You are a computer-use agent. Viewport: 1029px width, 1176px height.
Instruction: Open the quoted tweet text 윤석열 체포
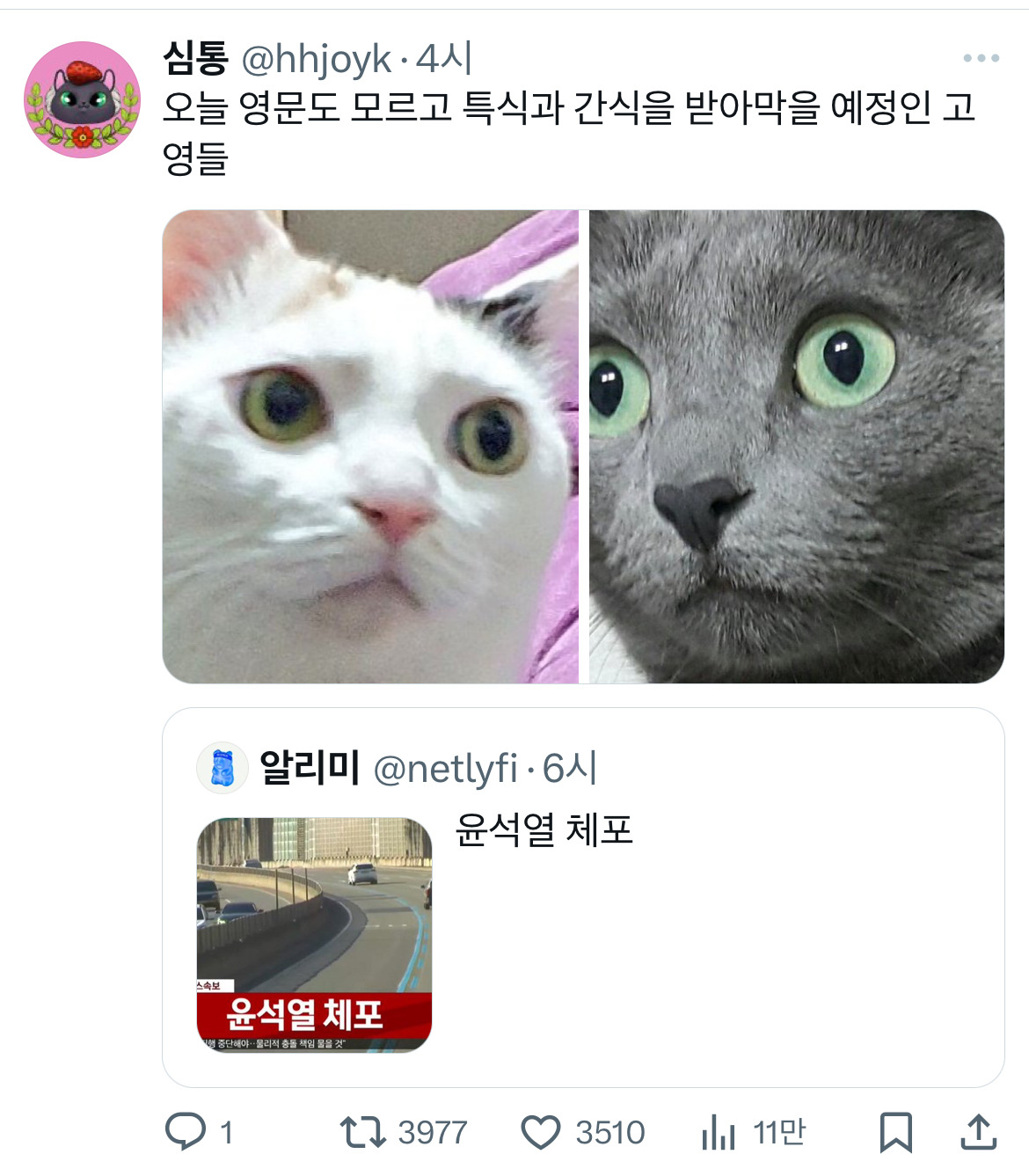coord(544,829)
